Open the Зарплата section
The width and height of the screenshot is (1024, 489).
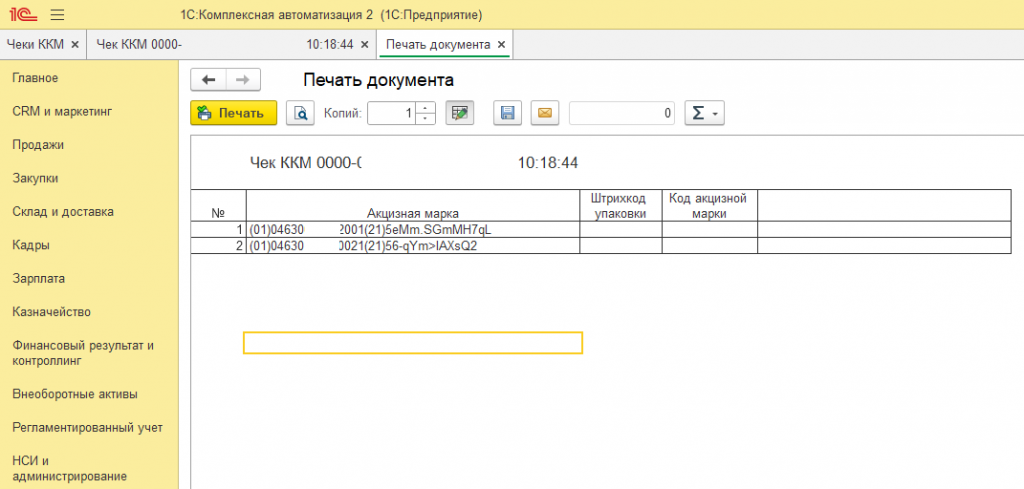(39, 279)
